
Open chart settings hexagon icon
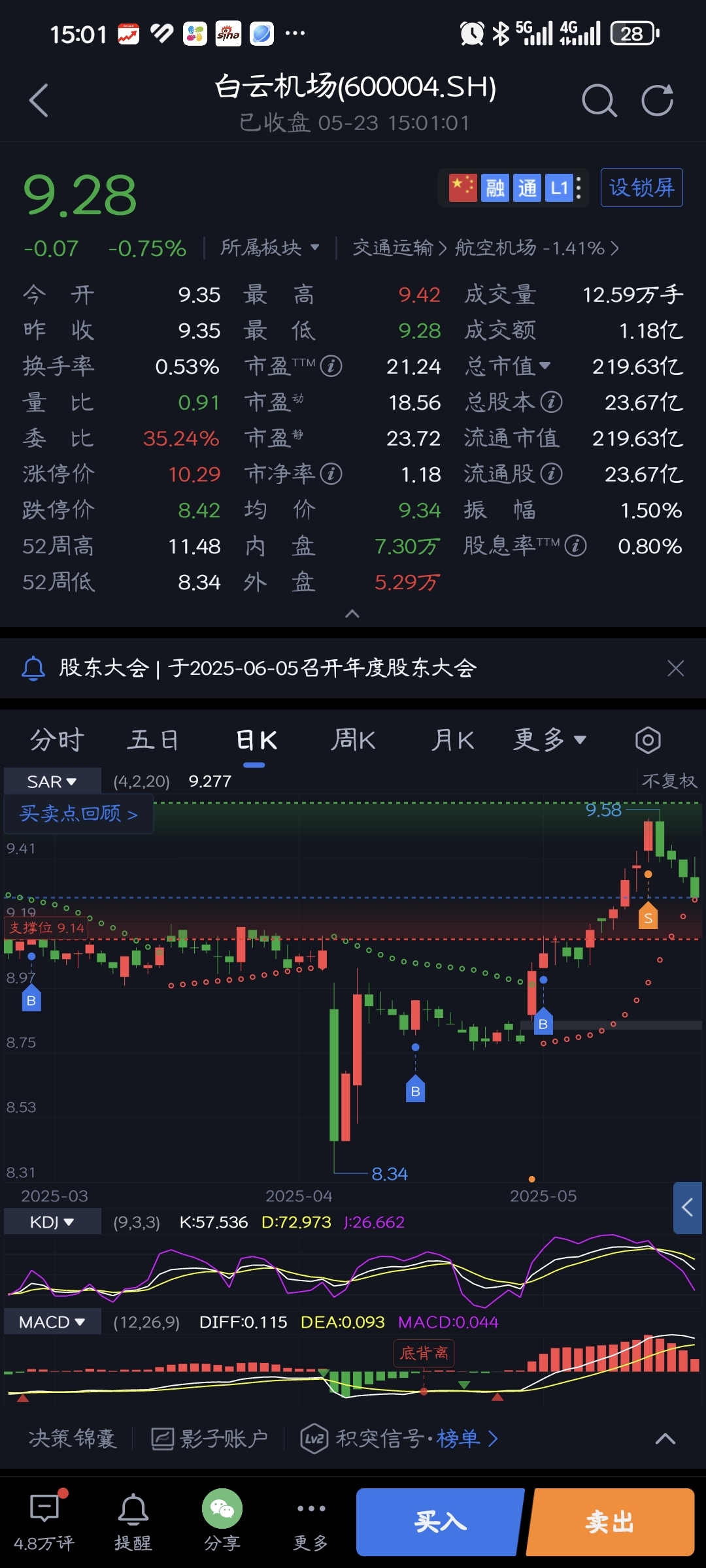[647, 740]
